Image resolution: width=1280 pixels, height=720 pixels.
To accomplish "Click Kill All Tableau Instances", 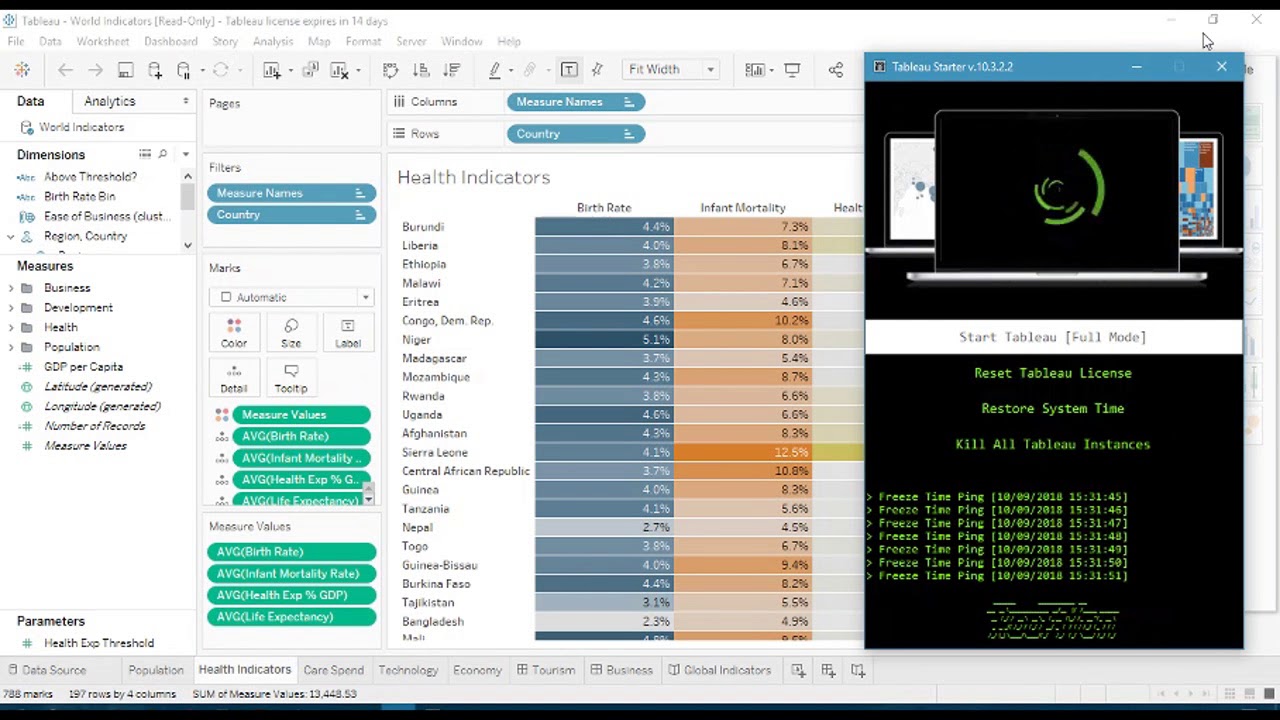I will 1053,444.
